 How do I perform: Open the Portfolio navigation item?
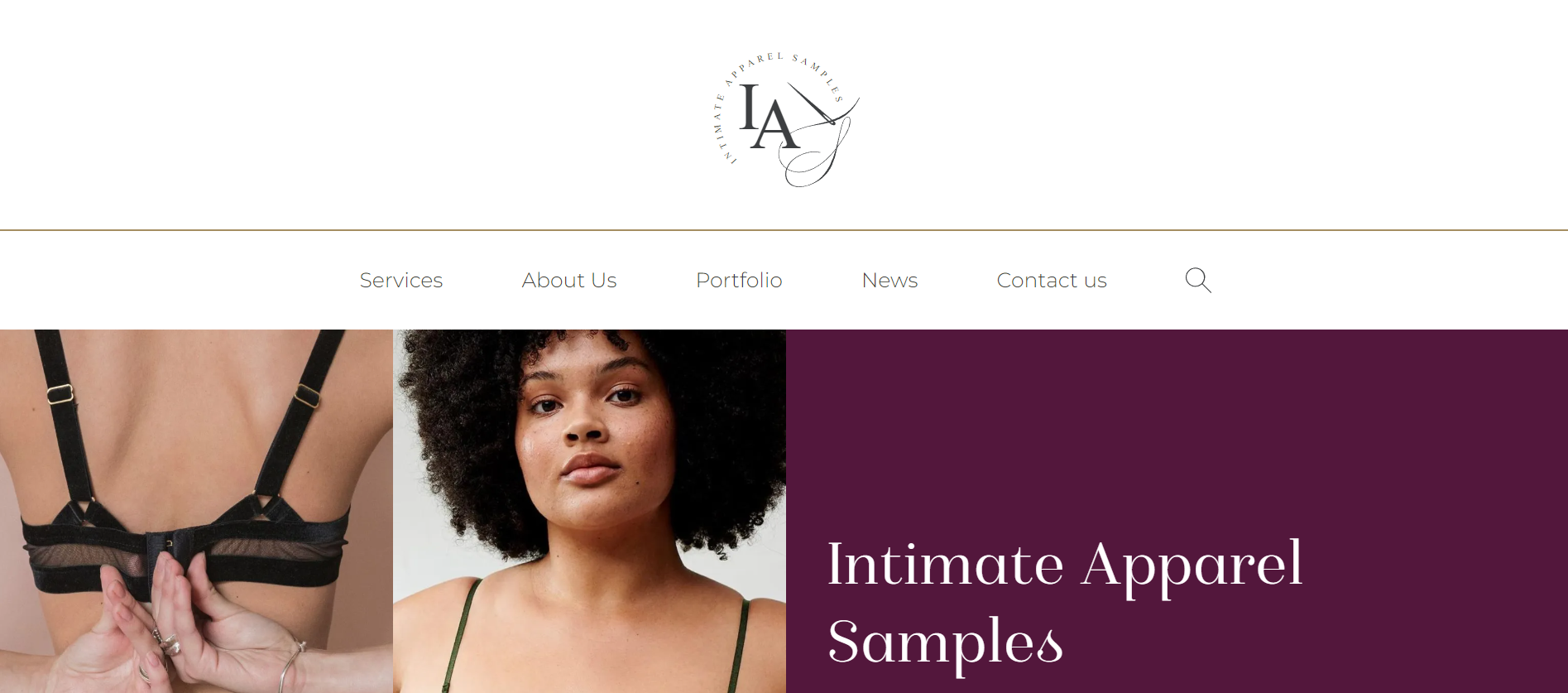click(x=739, y=281)
